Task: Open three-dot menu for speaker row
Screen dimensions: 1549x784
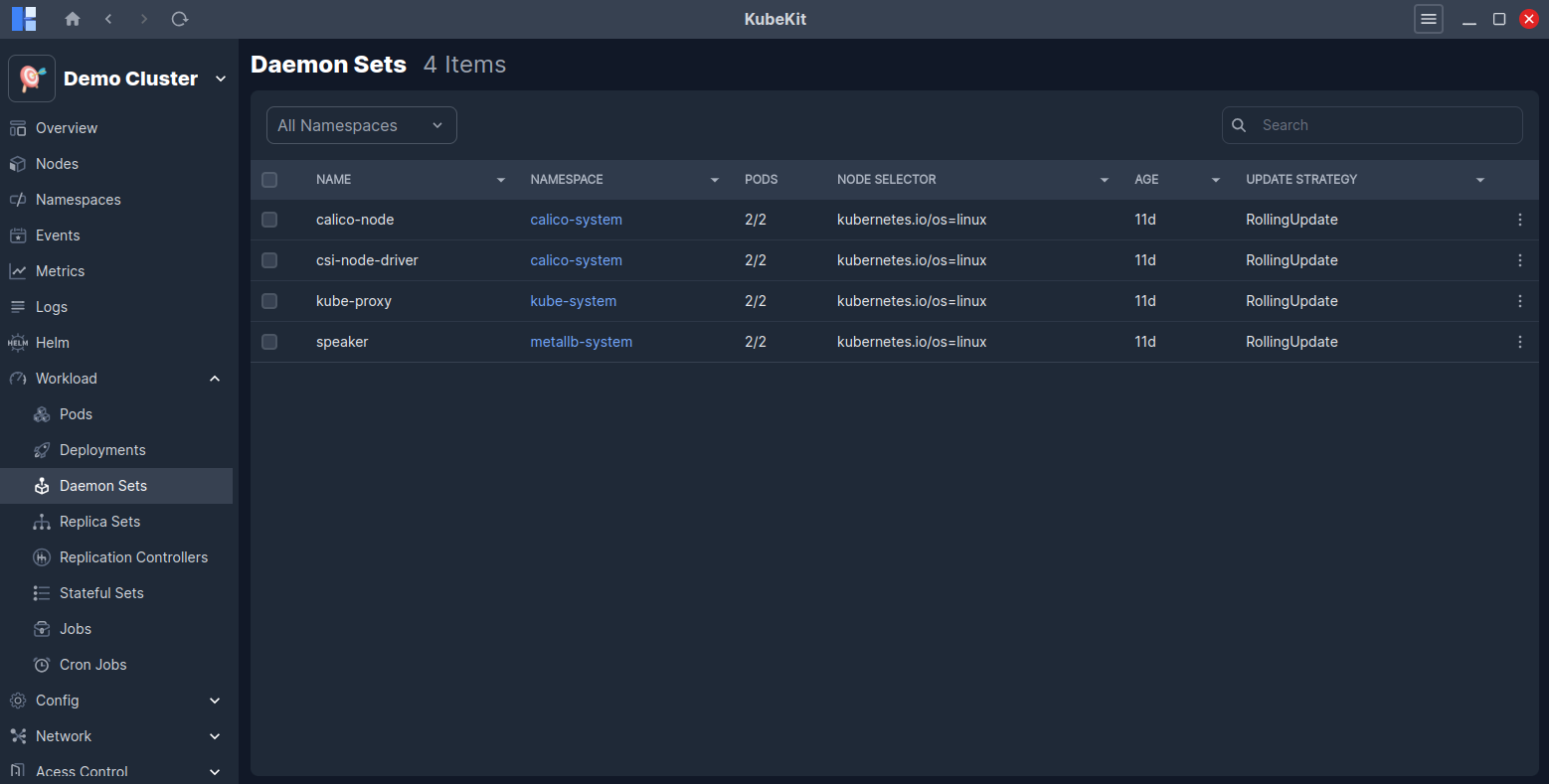Action: pos(1519,342)
